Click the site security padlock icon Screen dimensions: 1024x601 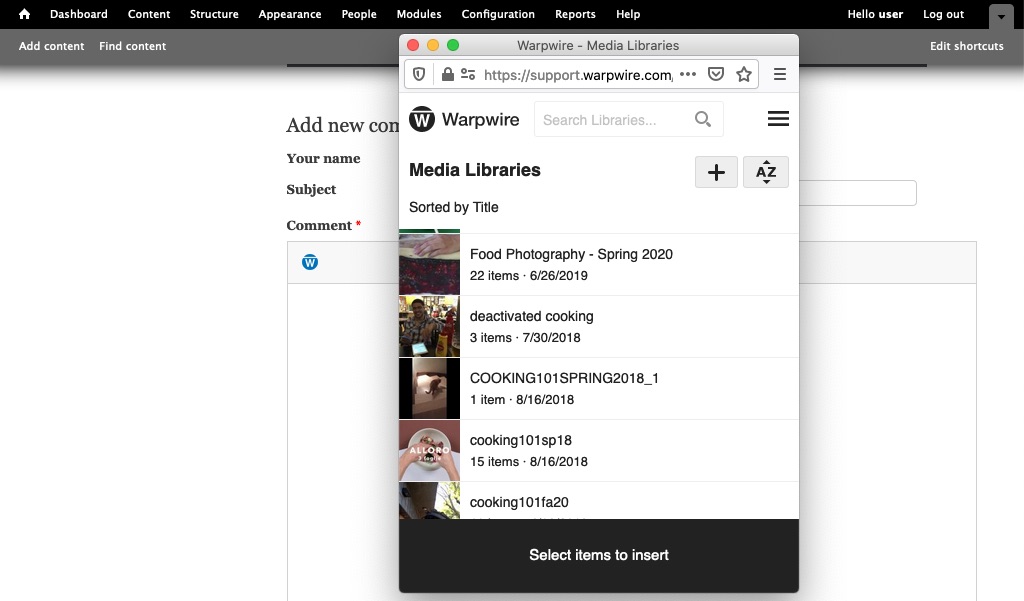[x=447, y=74]
